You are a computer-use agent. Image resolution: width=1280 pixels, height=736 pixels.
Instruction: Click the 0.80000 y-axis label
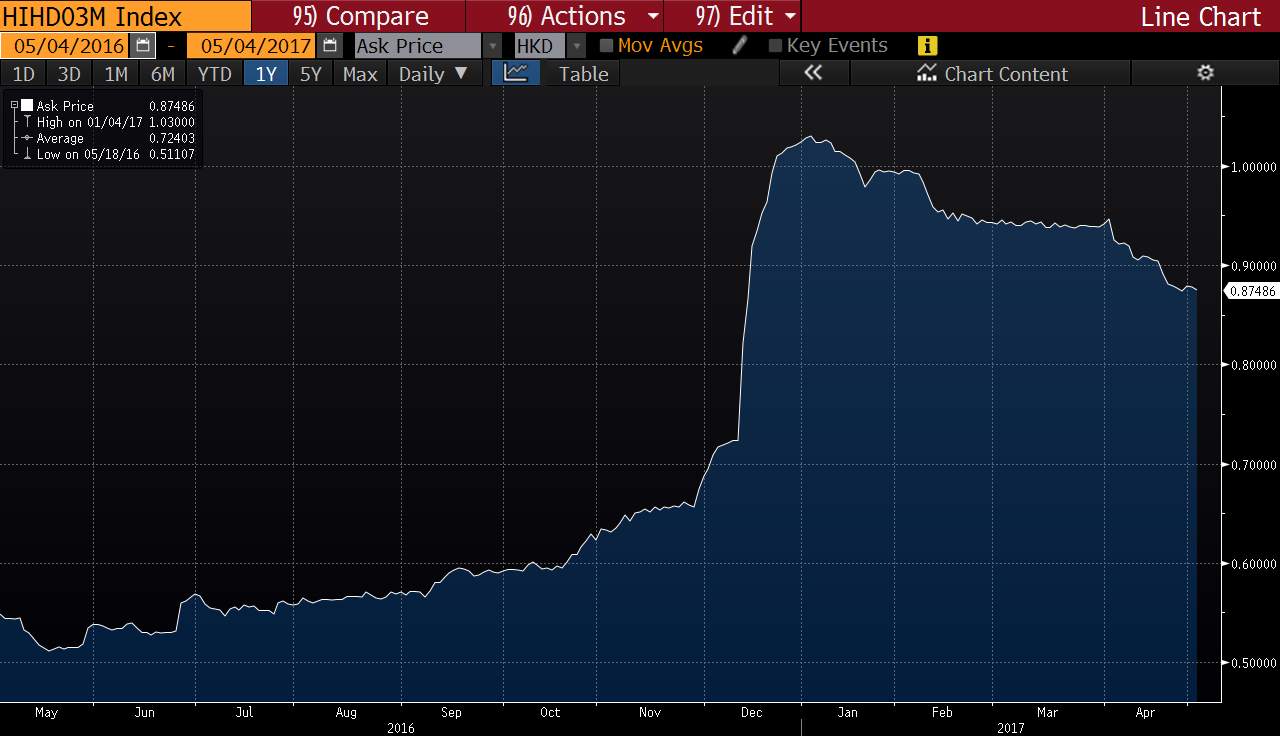1254,366
